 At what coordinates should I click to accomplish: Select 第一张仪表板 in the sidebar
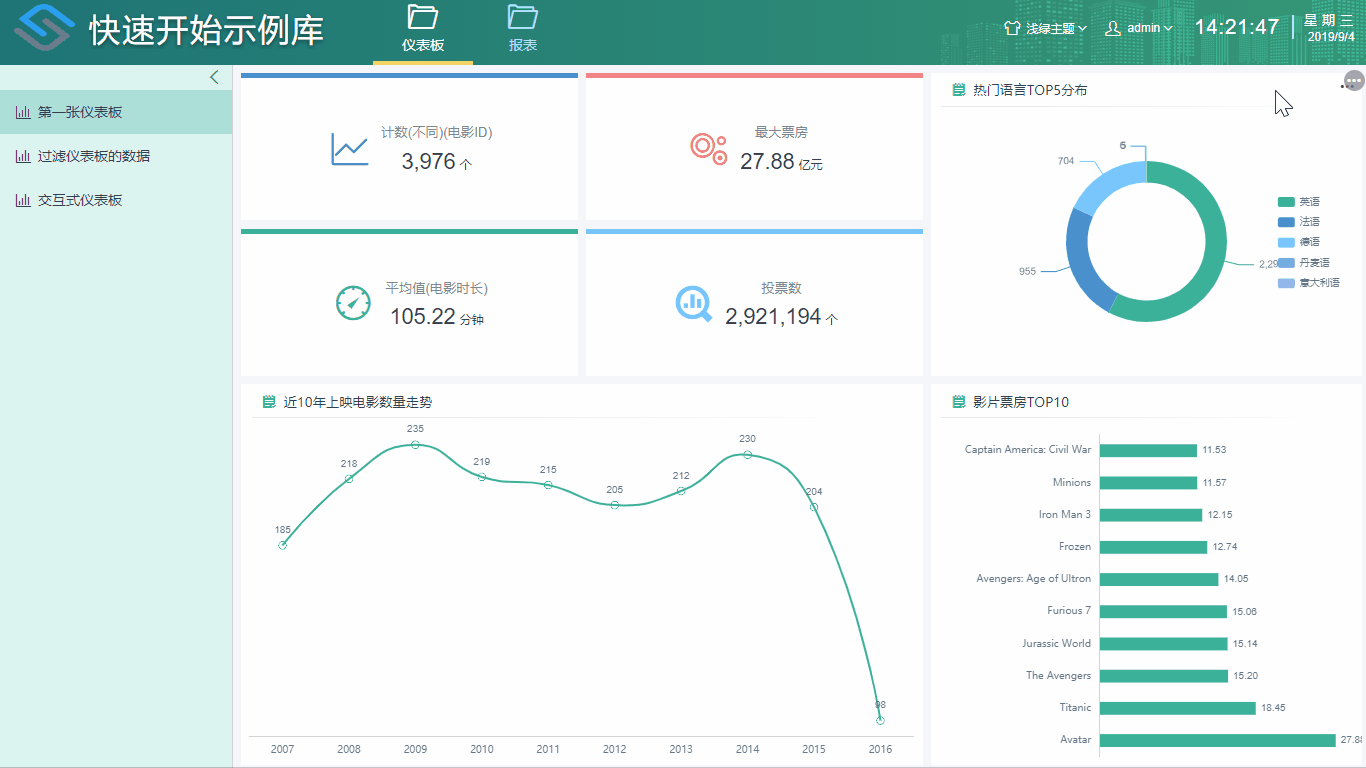[x=80, y=112]
